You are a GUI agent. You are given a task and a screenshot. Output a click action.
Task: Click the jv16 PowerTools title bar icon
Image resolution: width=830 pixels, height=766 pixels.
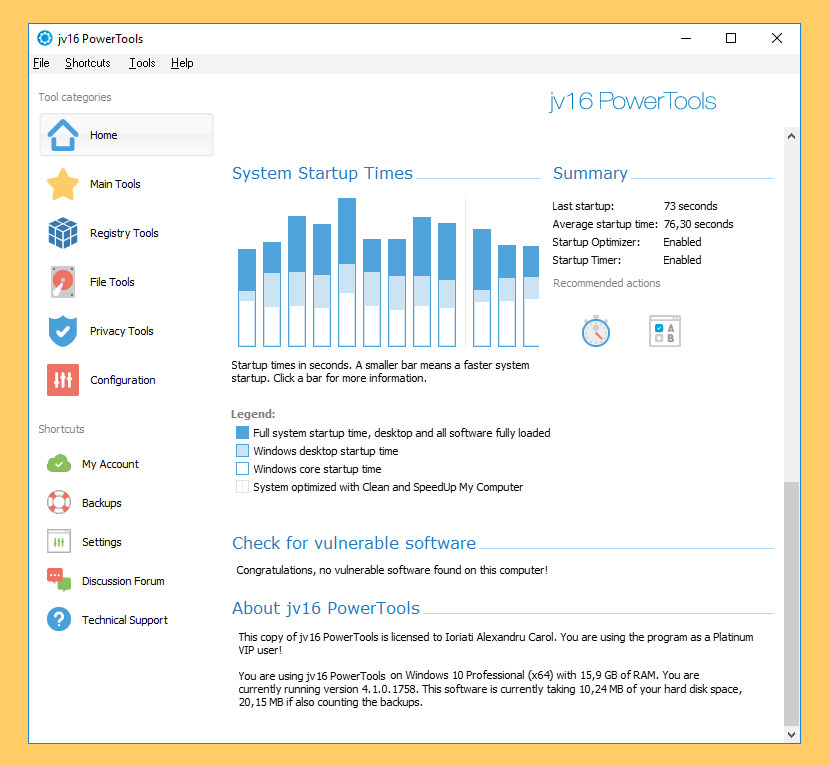[x=45, y=38]
